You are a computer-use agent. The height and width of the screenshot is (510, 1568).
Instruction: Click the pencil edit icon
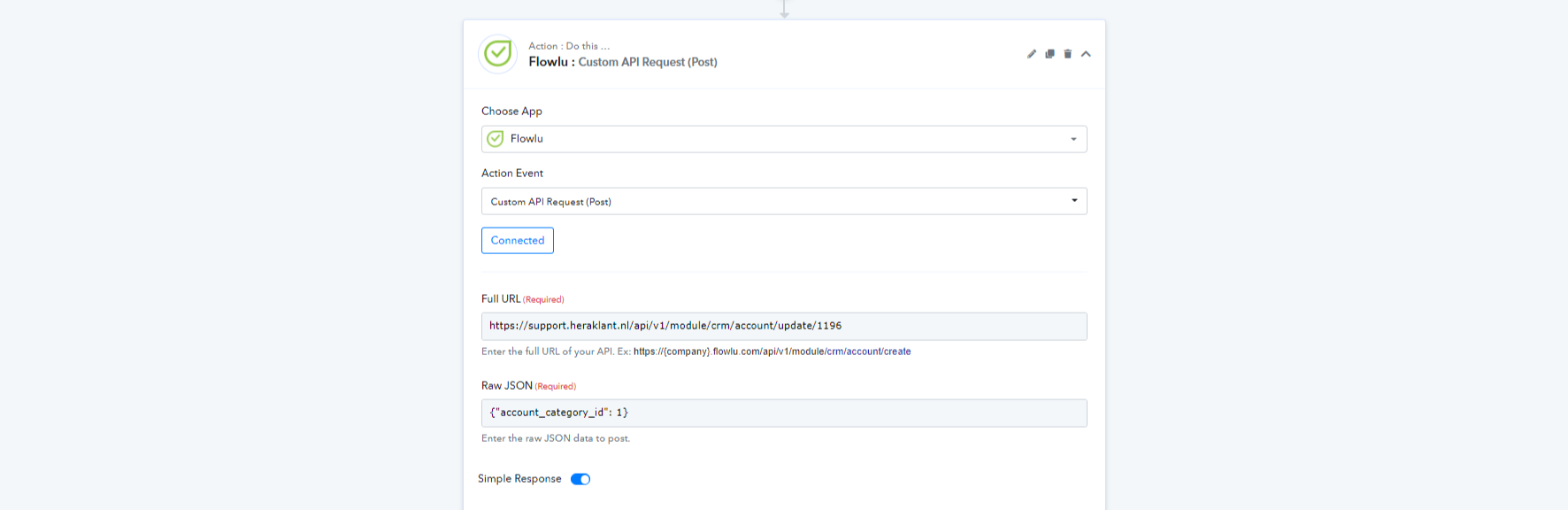[1031, 54]
